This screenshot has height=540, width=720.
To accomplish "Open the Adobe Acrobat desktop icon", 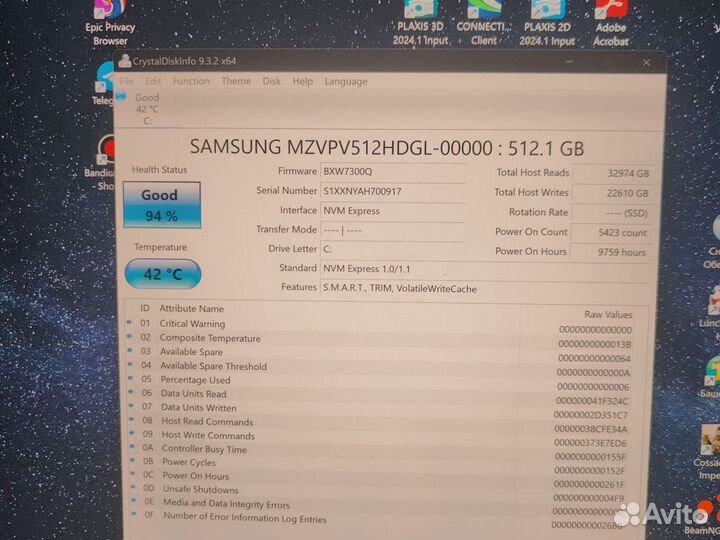I will pos(610,23).
